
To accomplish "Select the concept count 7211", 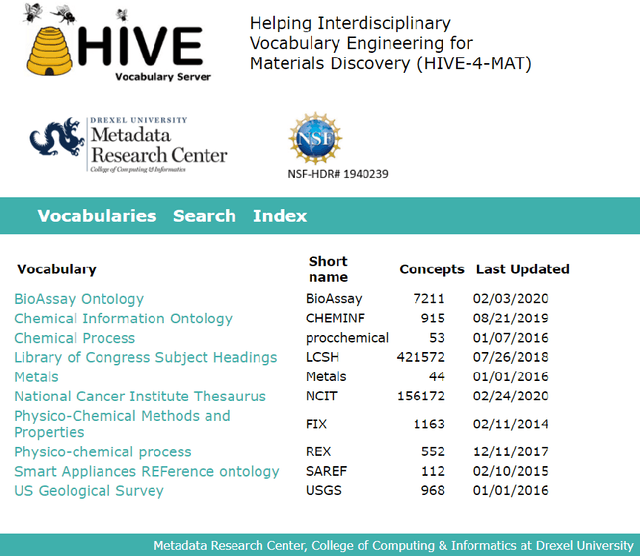I will (x=429, y=299).
